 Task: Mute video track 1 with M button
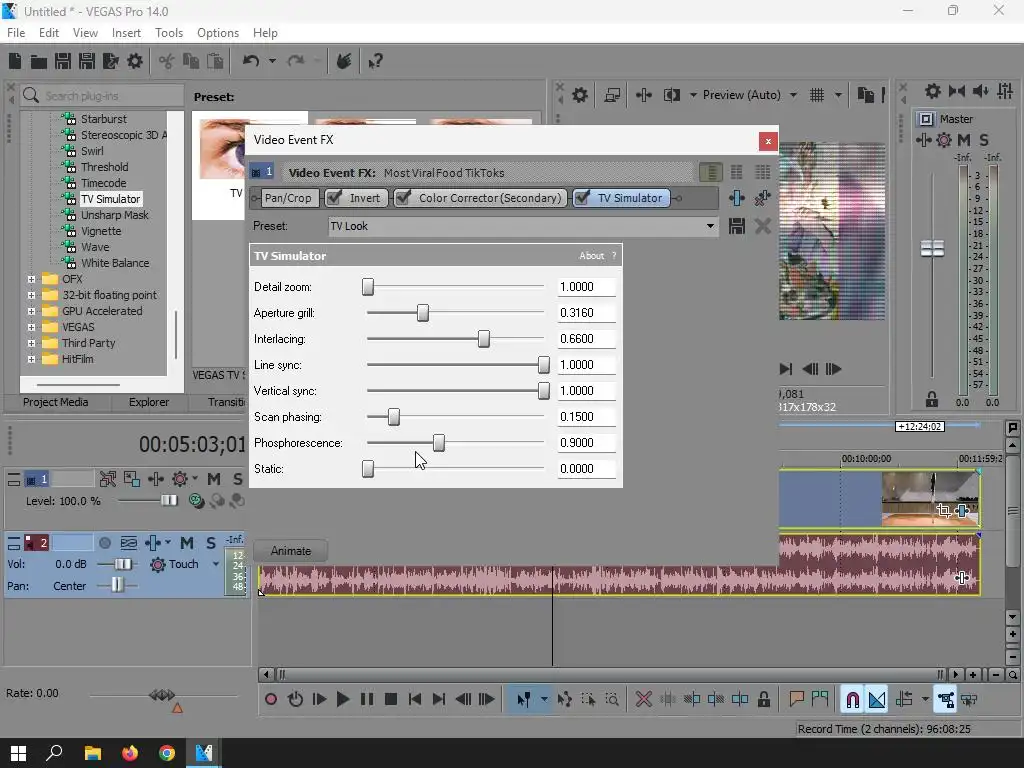(214, 479)
